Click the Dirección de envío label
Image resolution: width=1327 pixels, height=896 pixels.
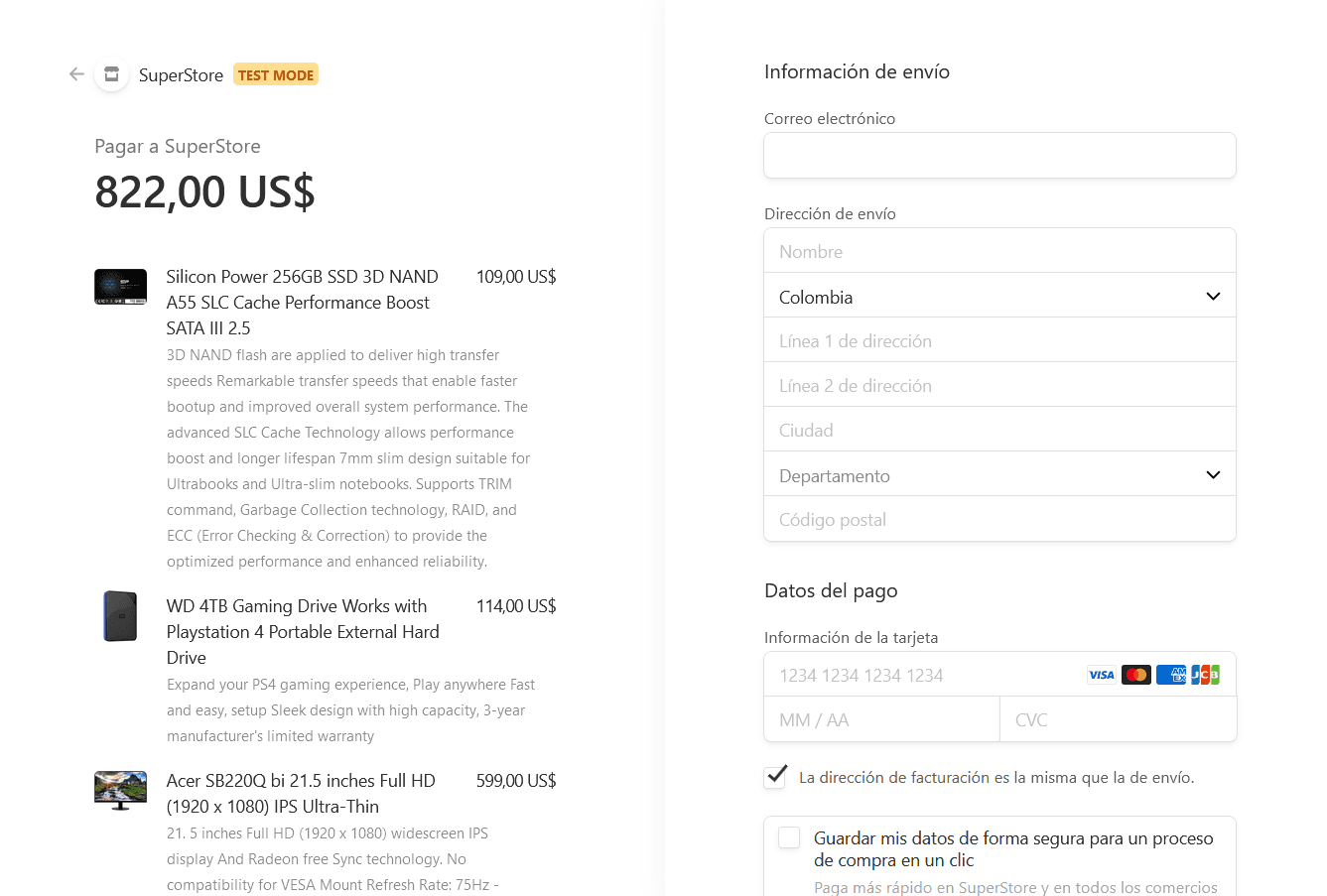[830, 213]
